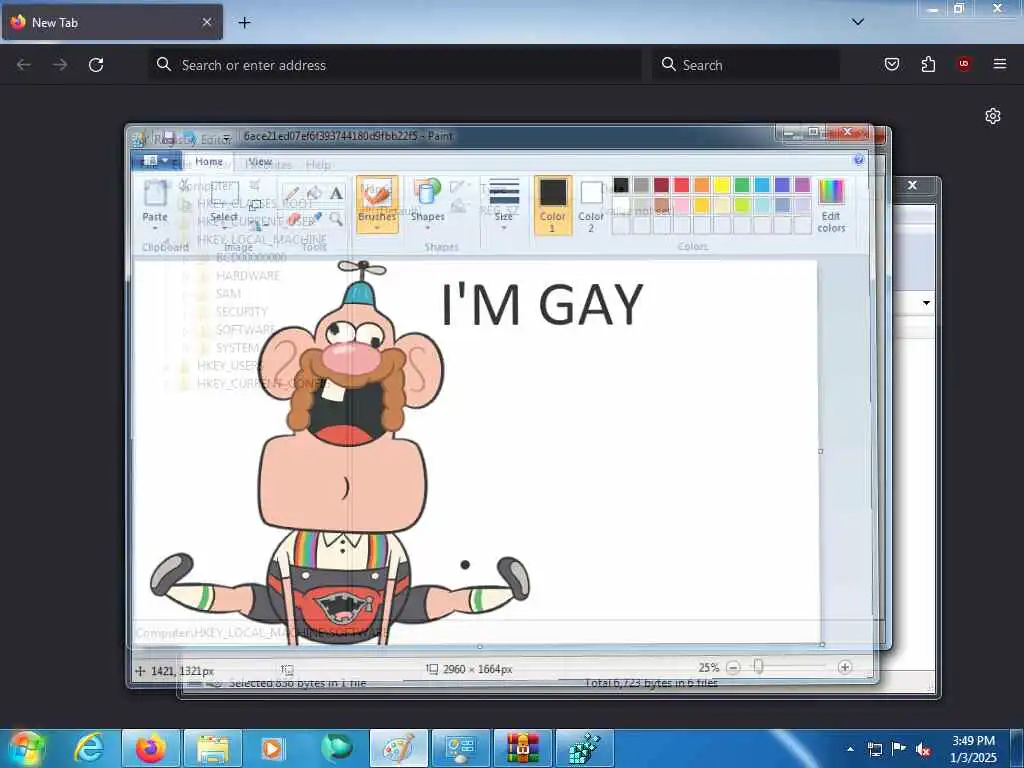Click Windows Media Player taskbar icon
Viewport: 1024px width, 768px height.
273,748
